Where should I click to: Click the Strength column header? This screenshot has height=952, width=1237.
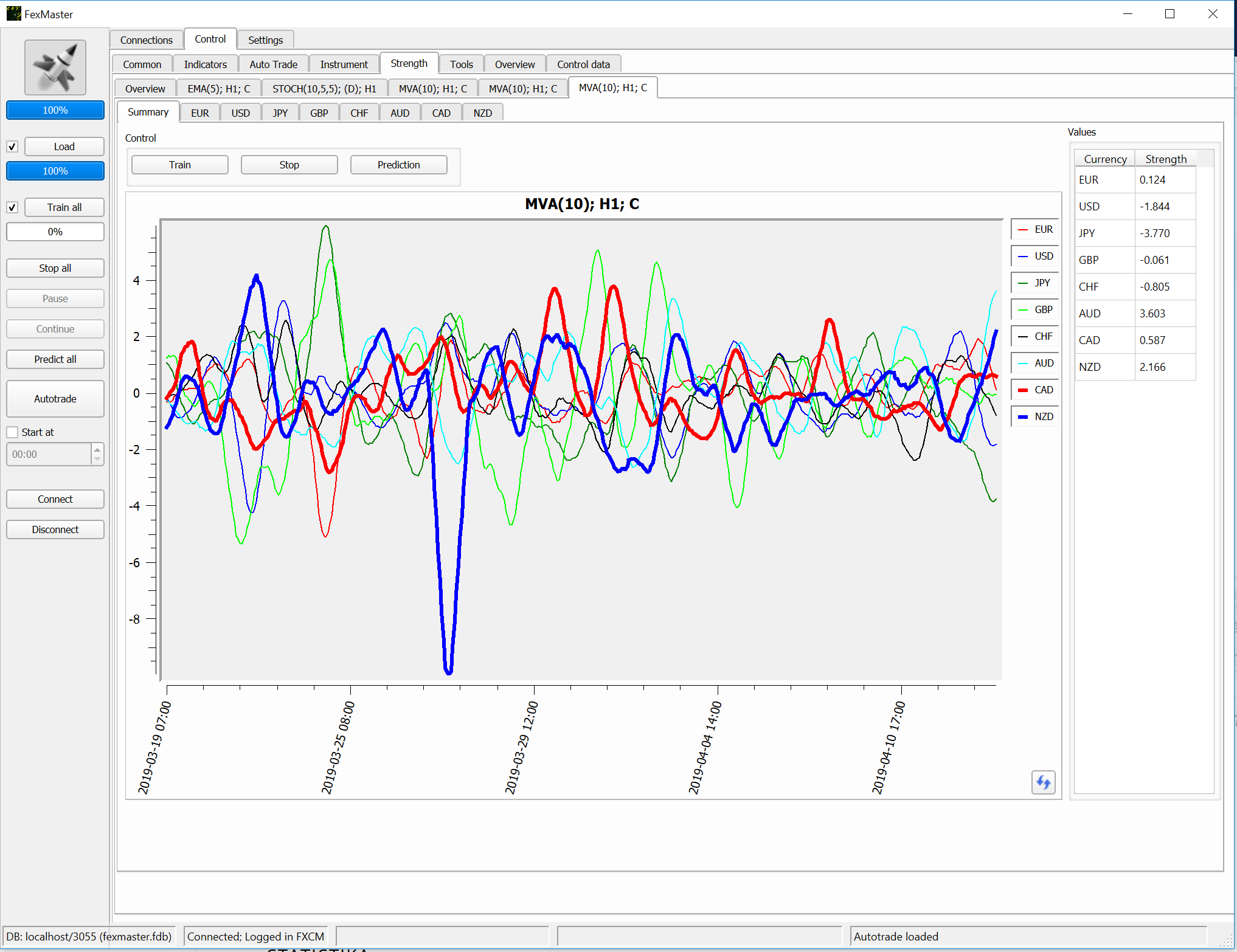coord(1165,159)
